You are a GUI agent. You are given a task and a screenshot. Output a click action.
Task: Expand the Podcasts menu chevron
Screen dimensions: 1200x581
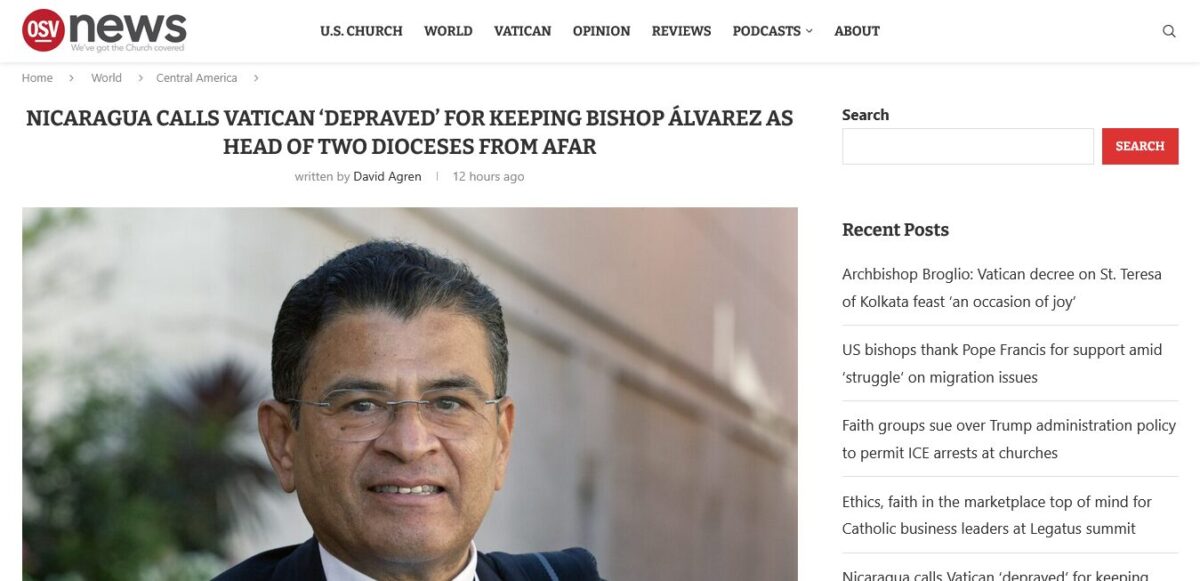pyautogui.click(x=809, y=31)
